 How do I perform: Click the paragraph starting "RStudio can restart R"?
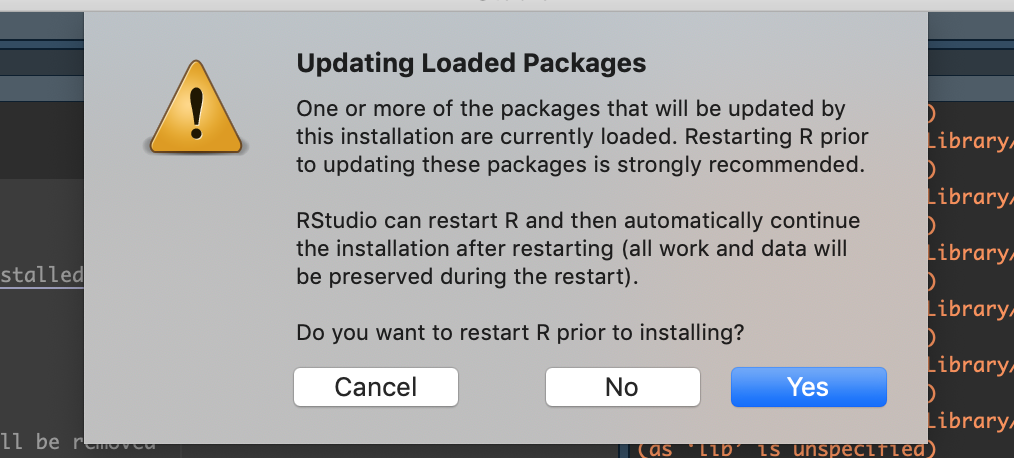coord(578,248)
